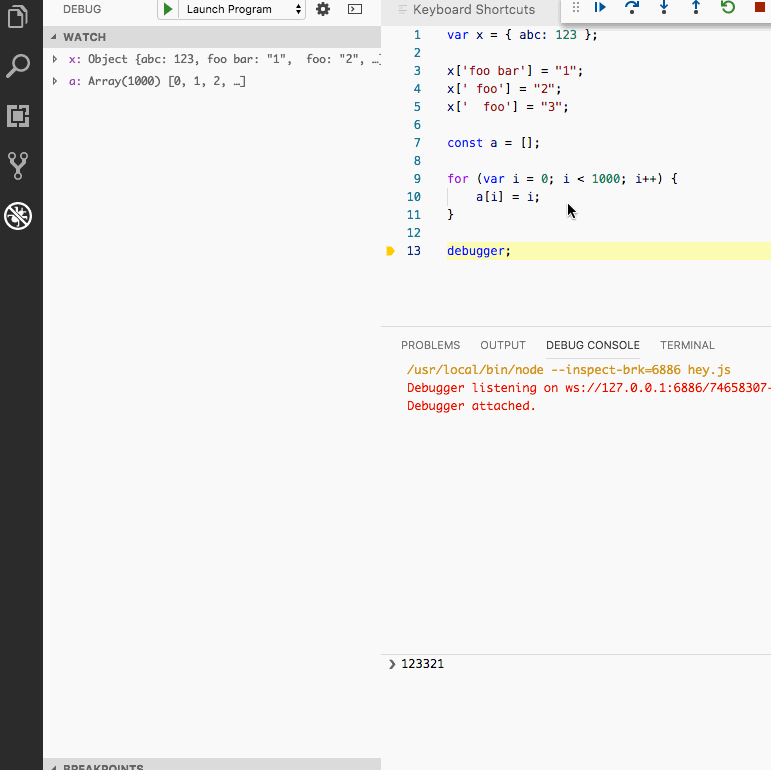
Task: Open the Source Control view
Action: coord(18,166)
